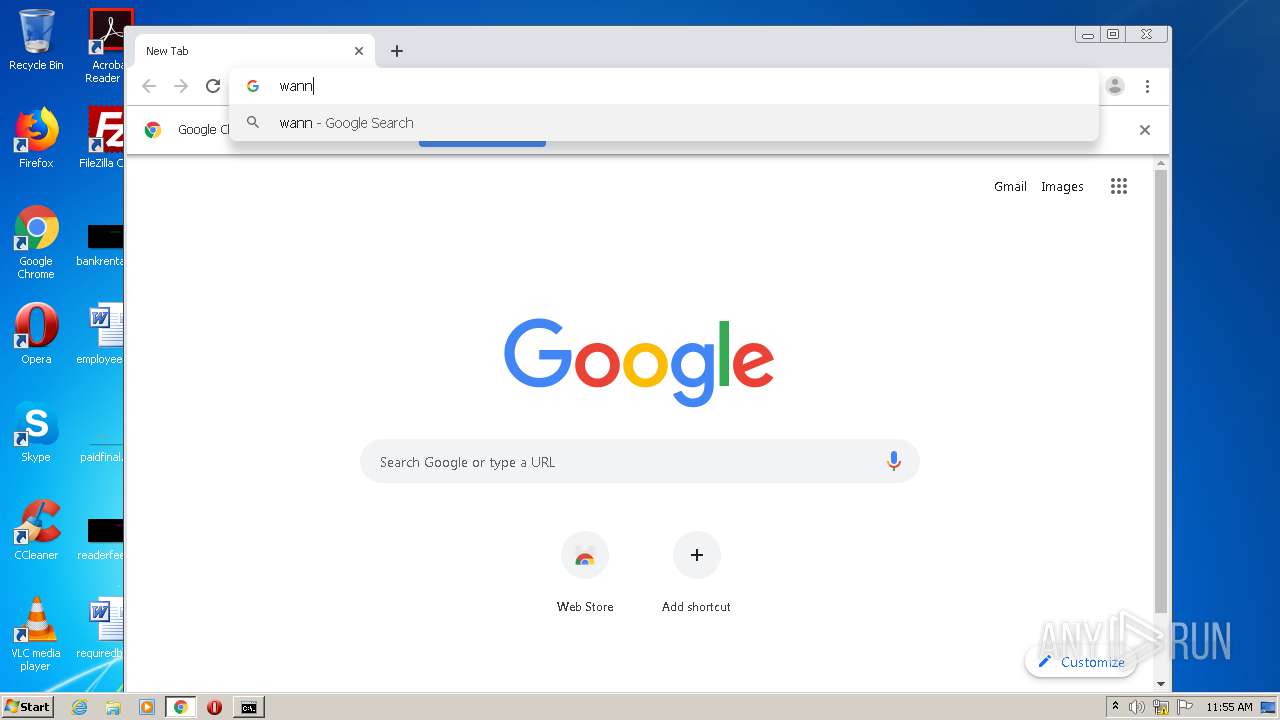Open the profile avatar icon
This screenshot has width=1280, height=720.
[1115, 86]
